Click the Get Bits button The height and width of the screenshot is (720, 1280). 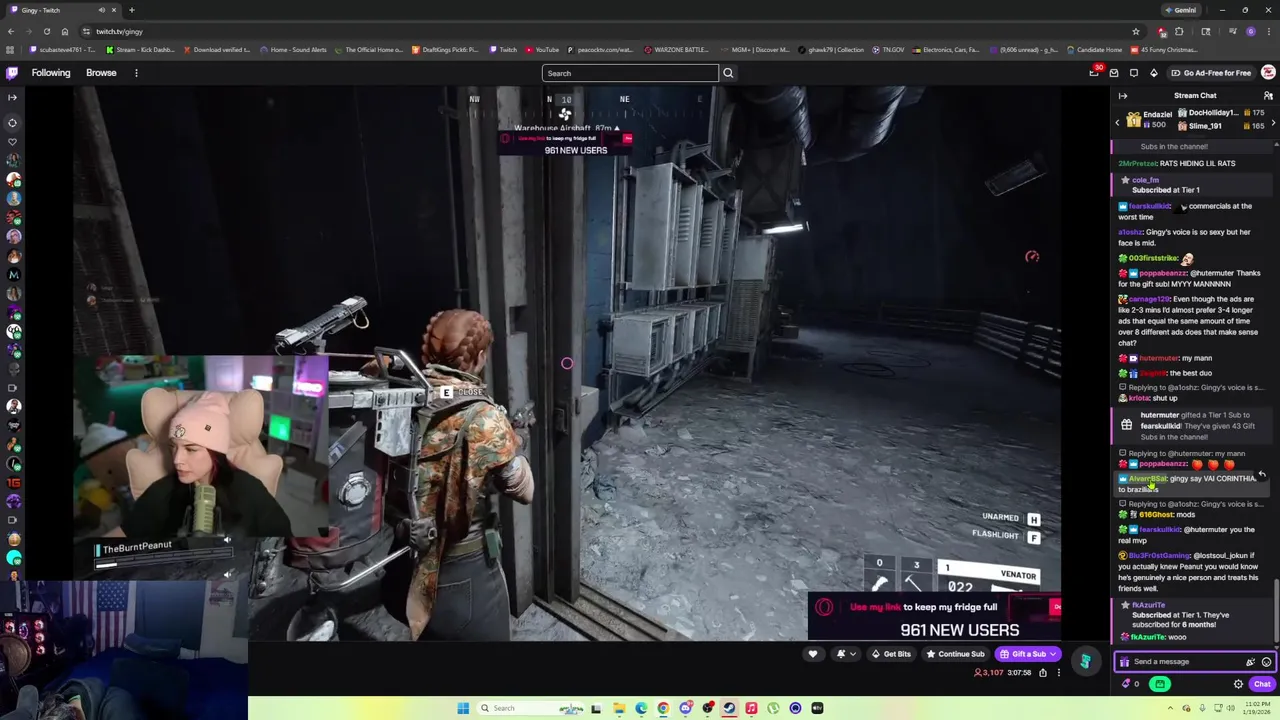coord(890,654)
